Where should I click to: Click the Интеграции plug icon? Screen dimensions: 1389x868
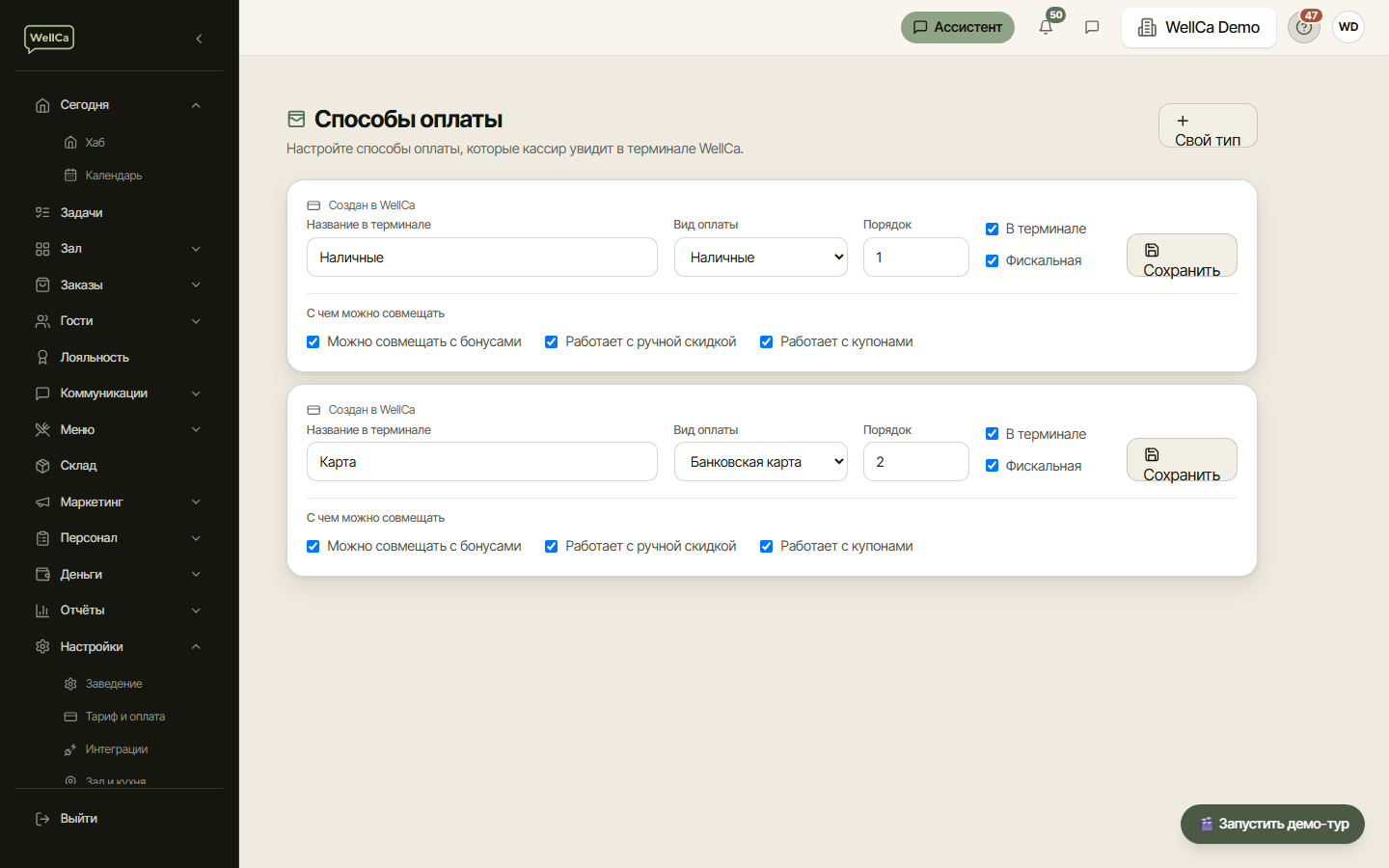[70, 749]
